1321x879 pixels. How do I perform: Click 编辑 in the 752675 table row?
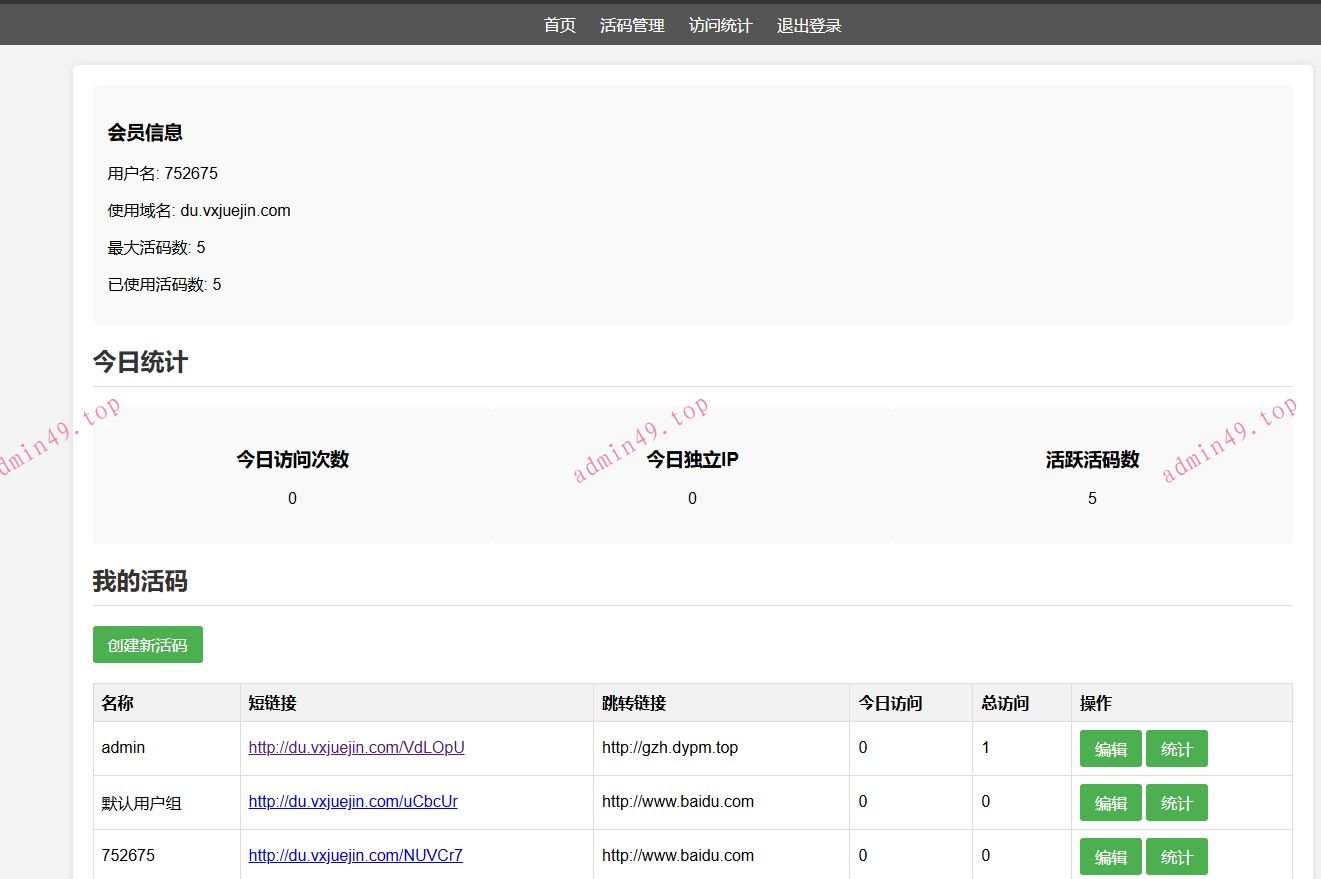coord(1110,857)
